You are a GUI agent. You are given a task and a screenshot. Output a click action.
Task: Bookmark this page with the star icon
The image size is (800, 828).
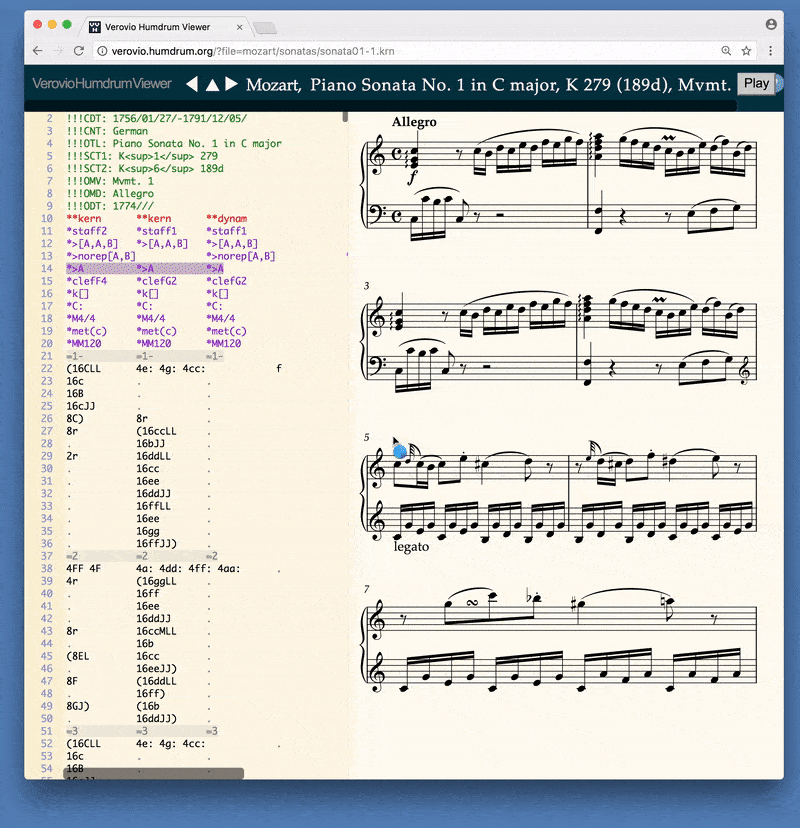pyautogui.click(x=746, y=51)
